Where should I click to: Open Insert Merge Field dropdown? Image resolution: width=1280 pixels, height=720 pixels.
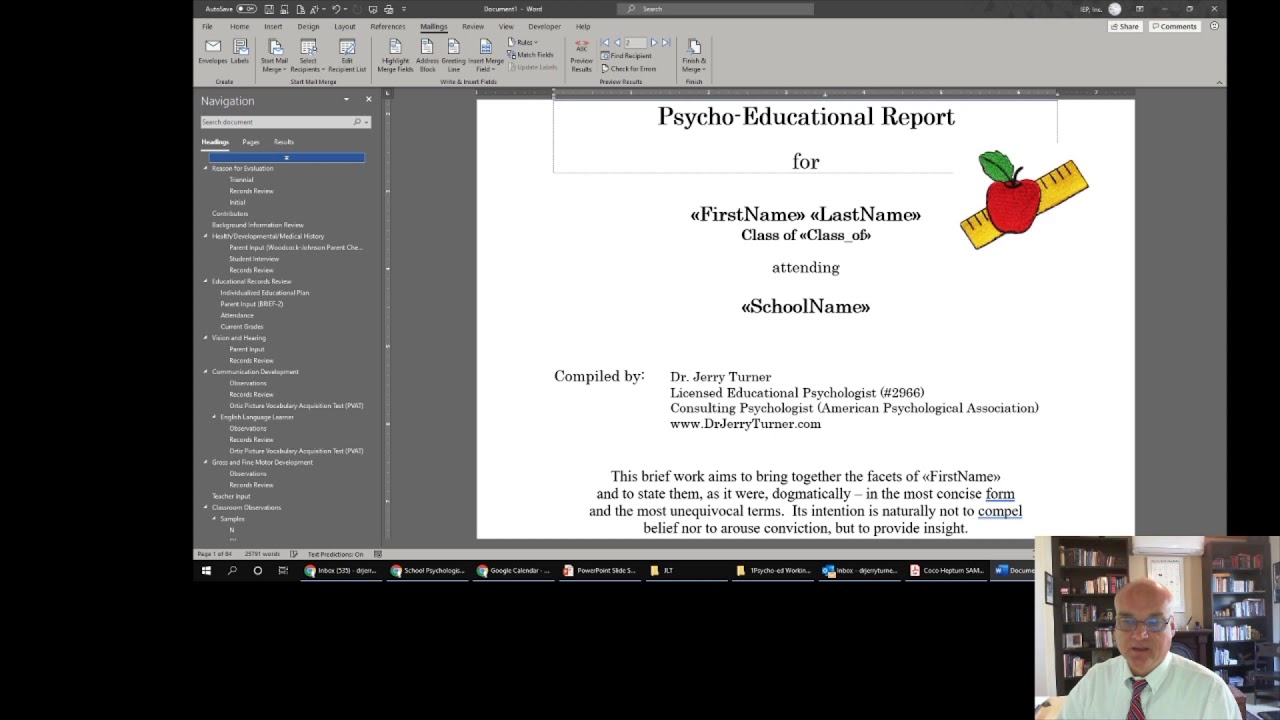coord(486,56)
